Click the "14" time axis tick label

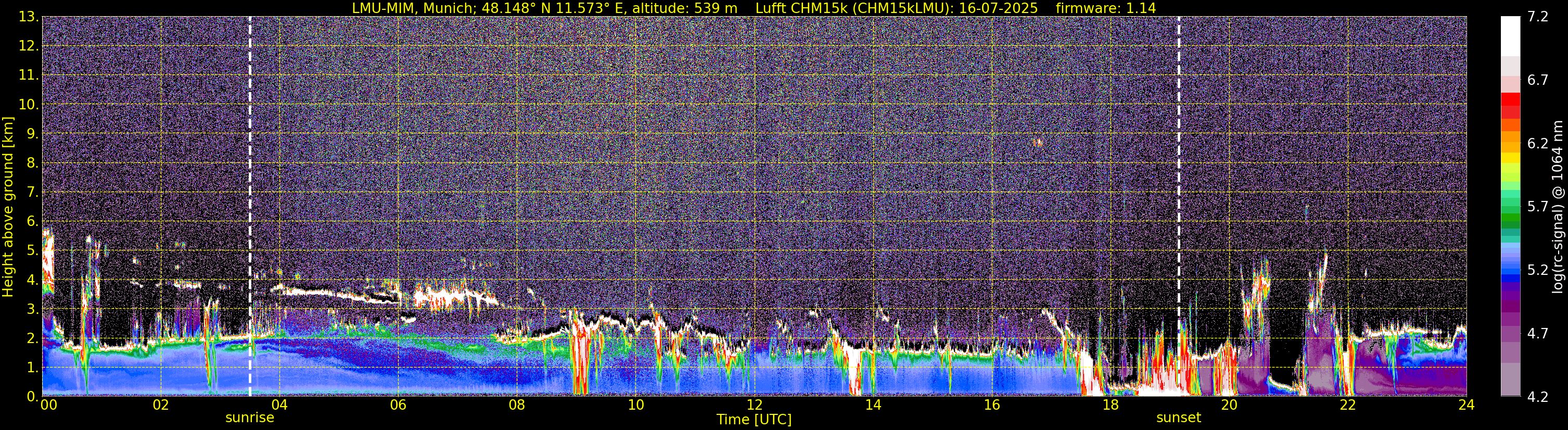873,405
